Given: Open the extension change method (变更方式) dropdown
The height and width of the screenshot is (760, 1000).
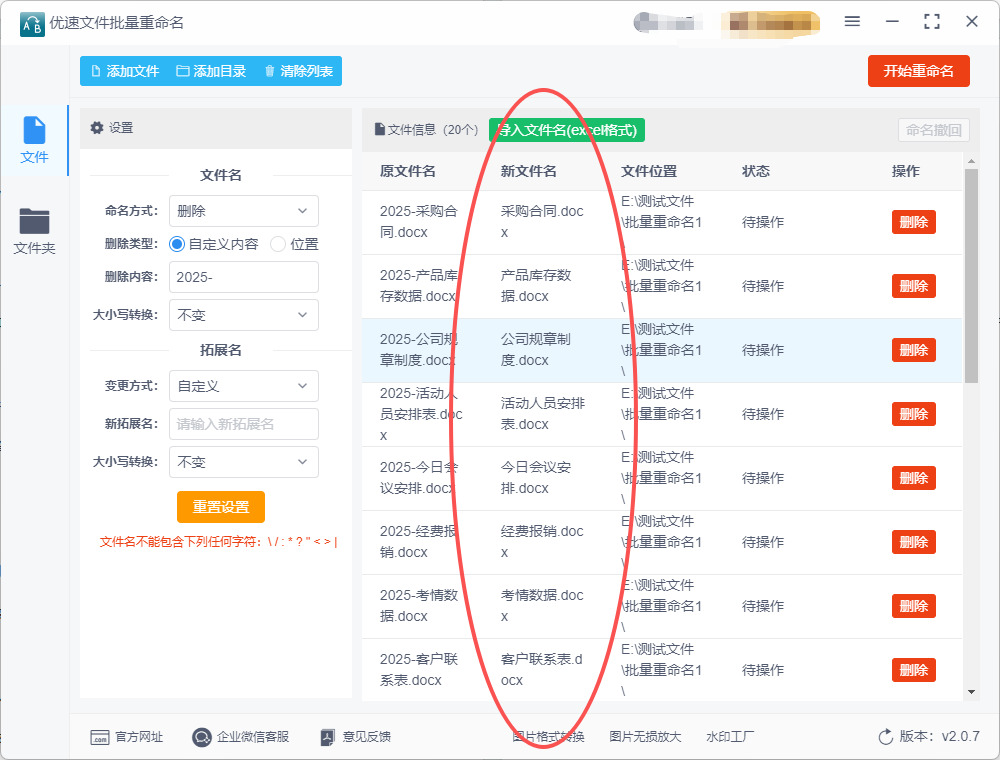Looking at the screenshot, I should click(x=243, y=386).
